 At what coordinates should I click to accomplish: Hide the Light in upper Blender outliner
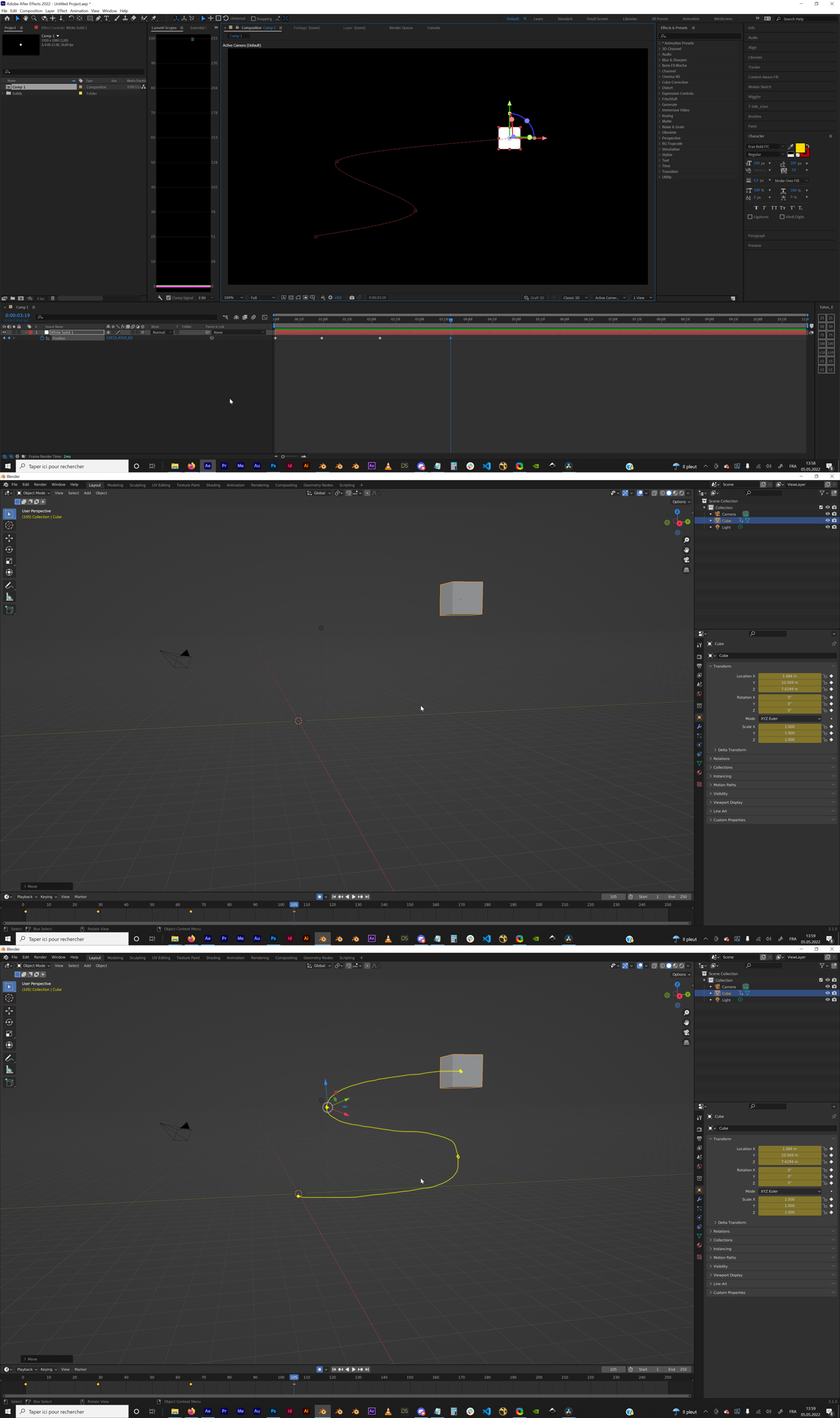pos(827,527)
